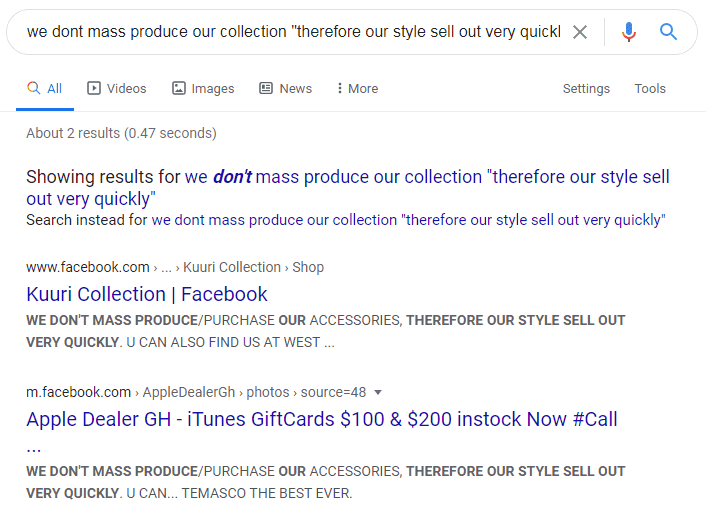The width and height of the screenshot is (706, 507).
Task: Open the Images tab picture icon
Action: pos(179,88)
